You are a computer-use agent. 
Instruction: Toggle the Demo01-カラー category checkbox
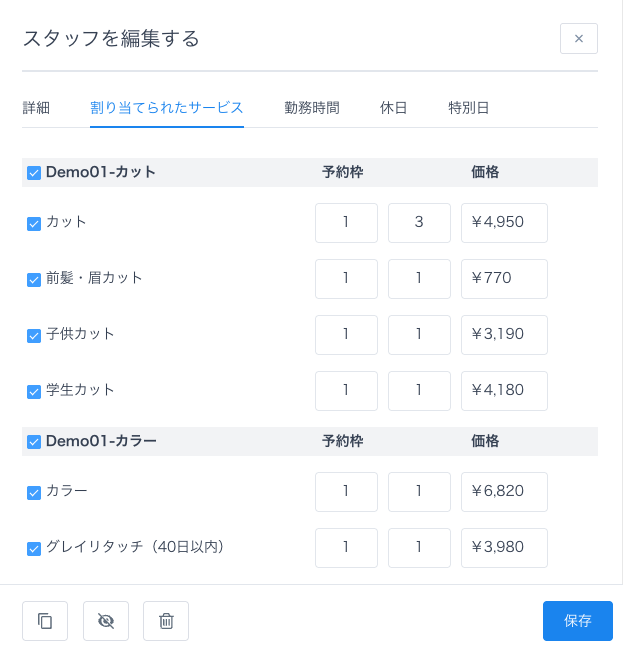pyautogui.click(x=34, y=441)
